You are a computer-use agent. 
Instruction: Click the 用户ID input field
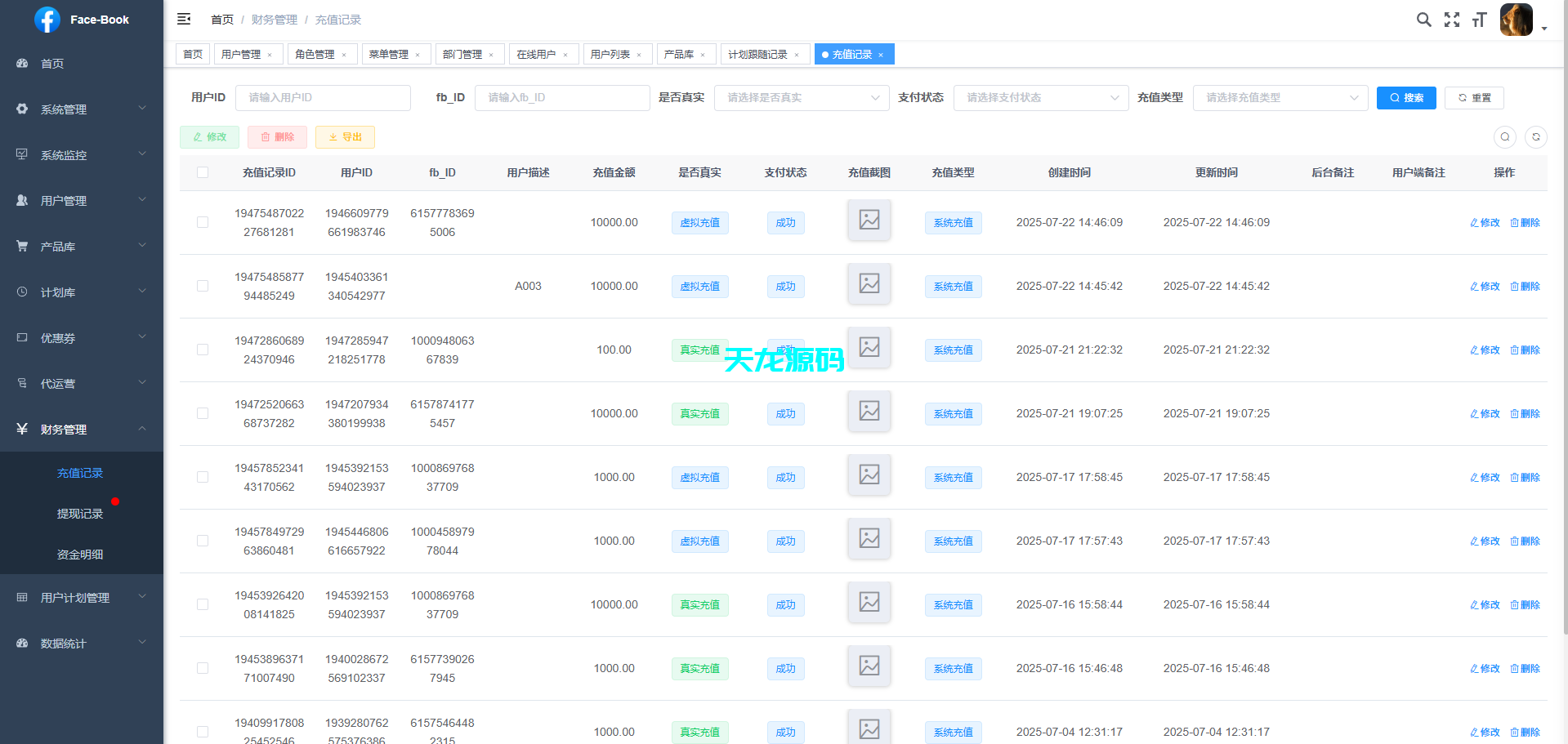pos(323,97)
